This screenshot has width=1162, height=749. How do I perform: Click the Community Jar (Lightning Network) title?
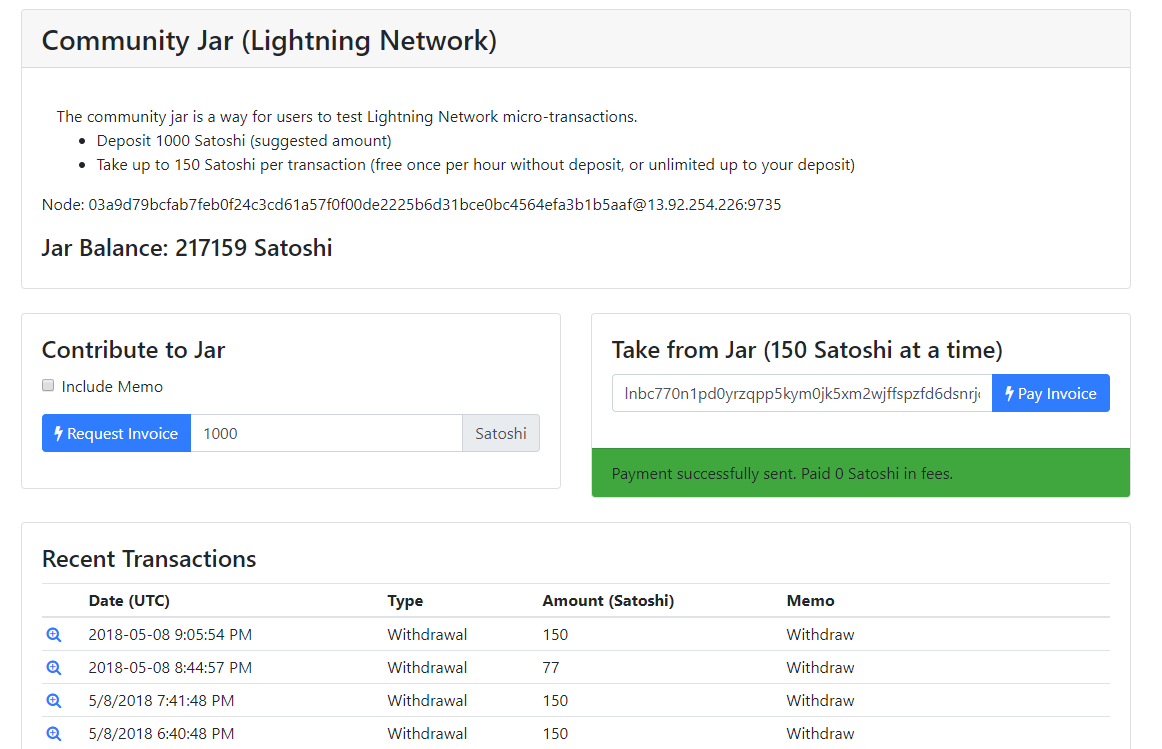click(269, 41)
